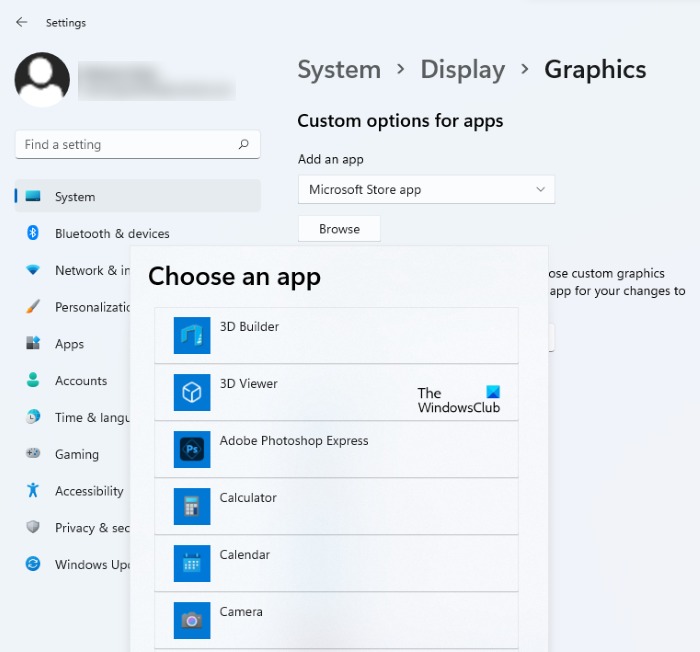700x652 pixels.
Task: Open the Apps settings category
Action: pos(69,344)
